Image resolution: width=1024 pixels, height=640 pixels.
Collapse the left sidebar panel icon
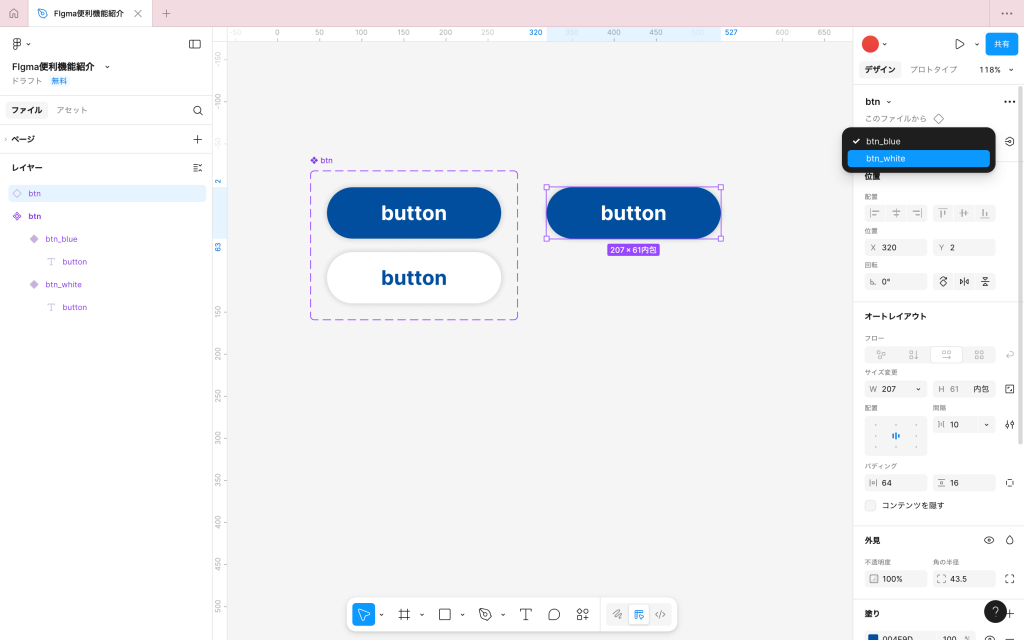tap(195, 44)
